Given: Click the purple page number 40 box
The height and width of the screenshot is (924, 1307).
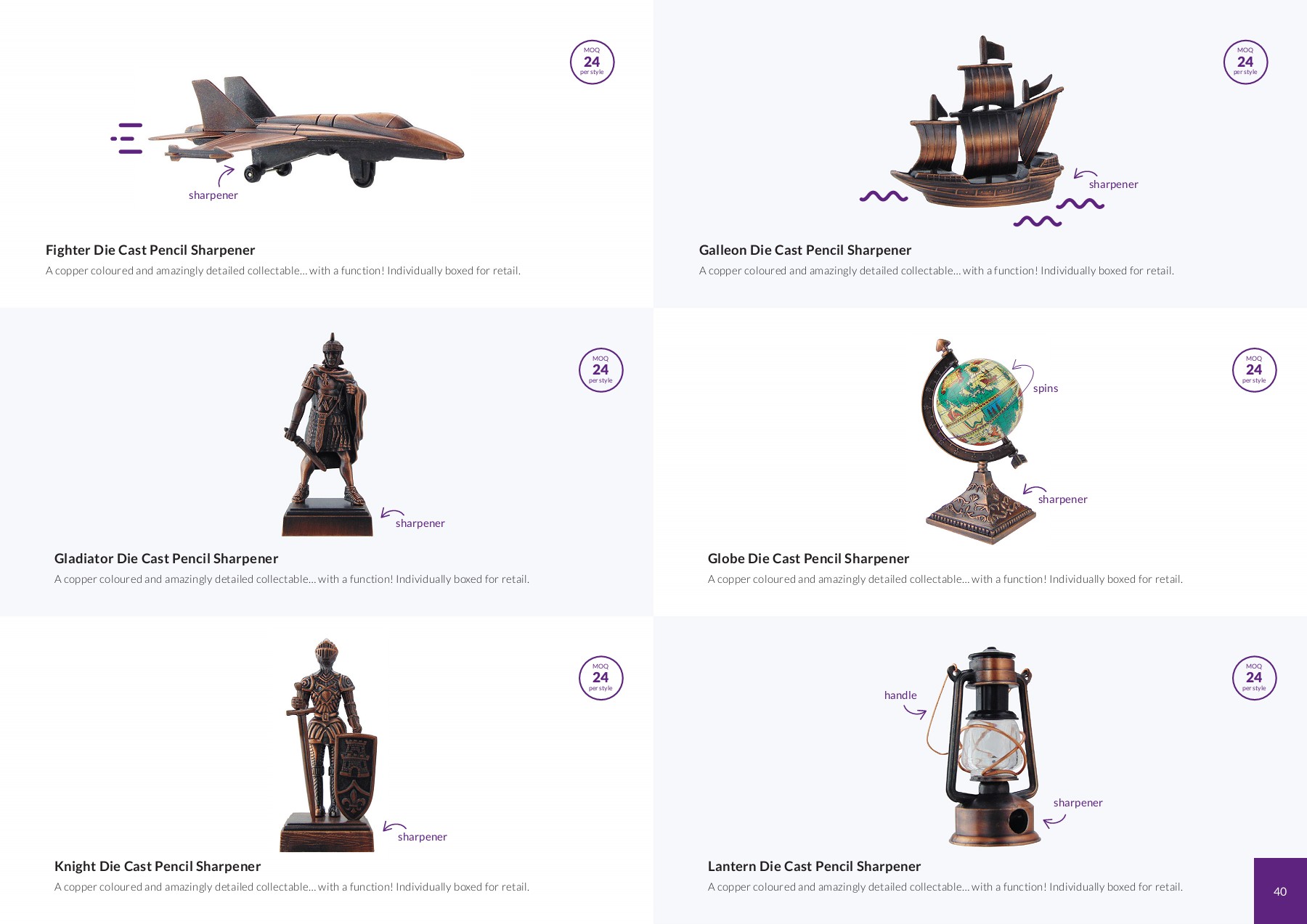Looking at the screenshot, I should tap(1280, 891).
